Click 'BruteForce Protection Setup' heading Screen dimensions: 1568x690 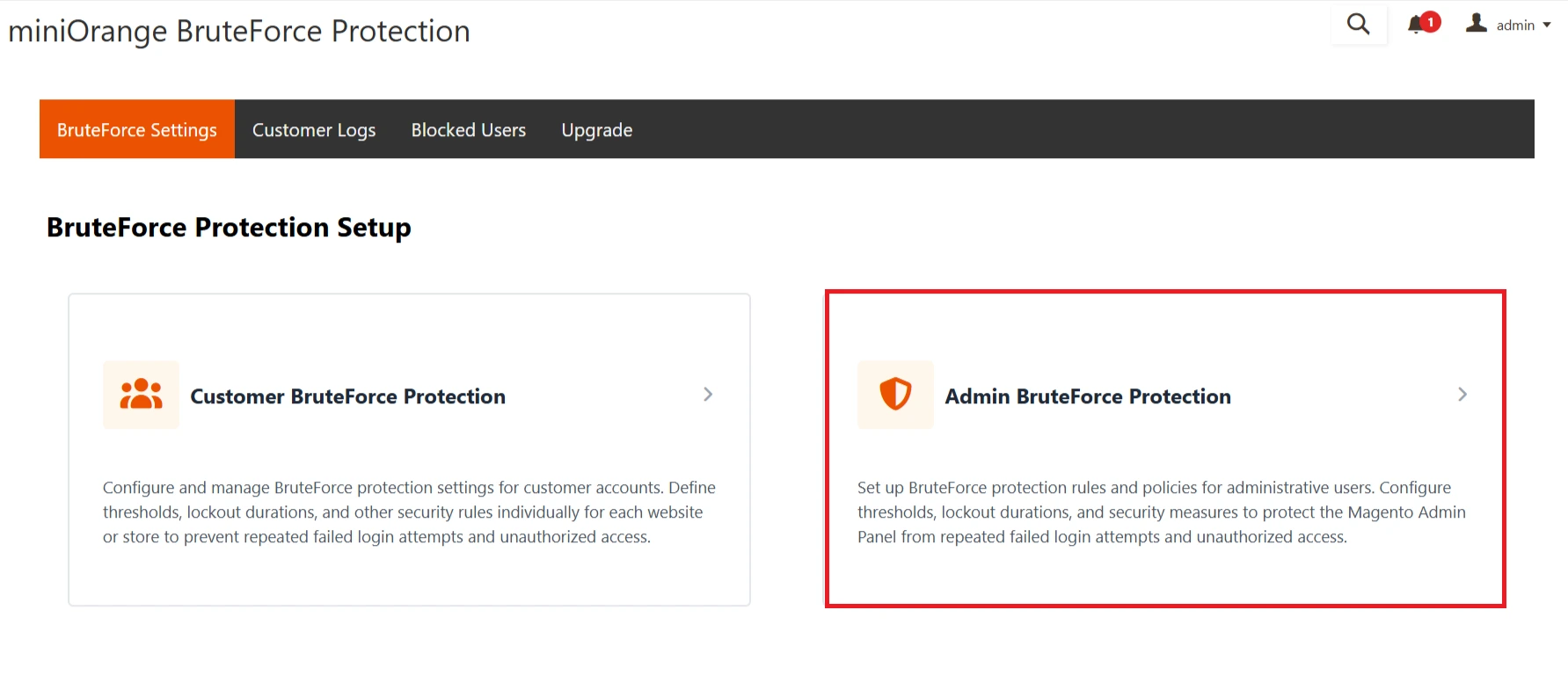click(229, 228)
